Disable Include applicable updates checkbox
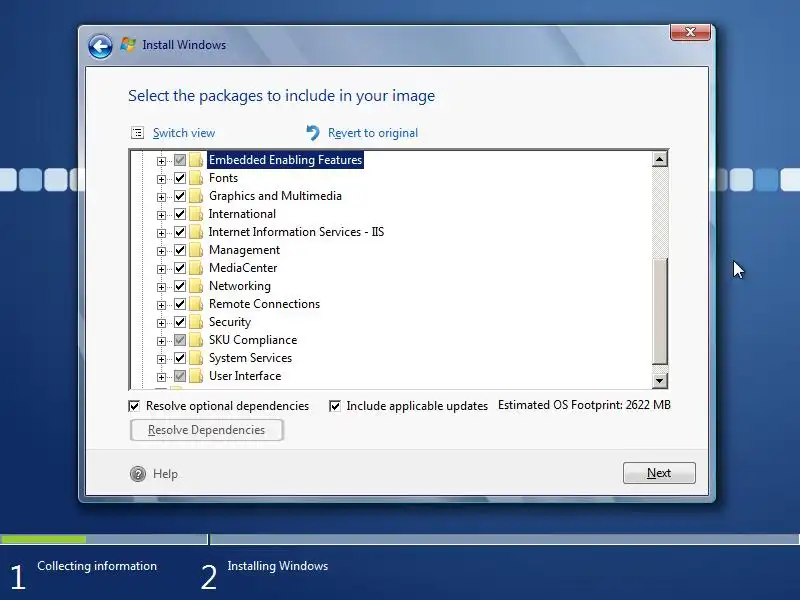 tap(335, 406)
